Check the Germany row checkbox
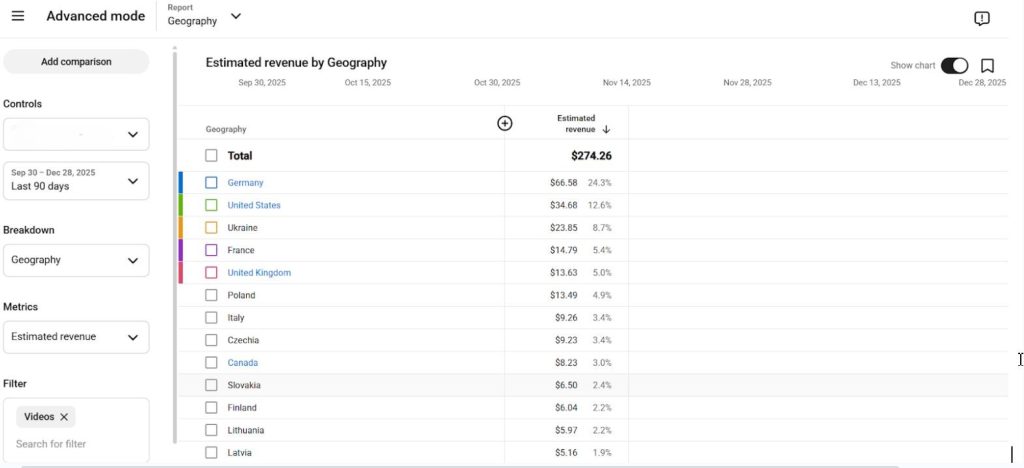 [x=211, y=183]
